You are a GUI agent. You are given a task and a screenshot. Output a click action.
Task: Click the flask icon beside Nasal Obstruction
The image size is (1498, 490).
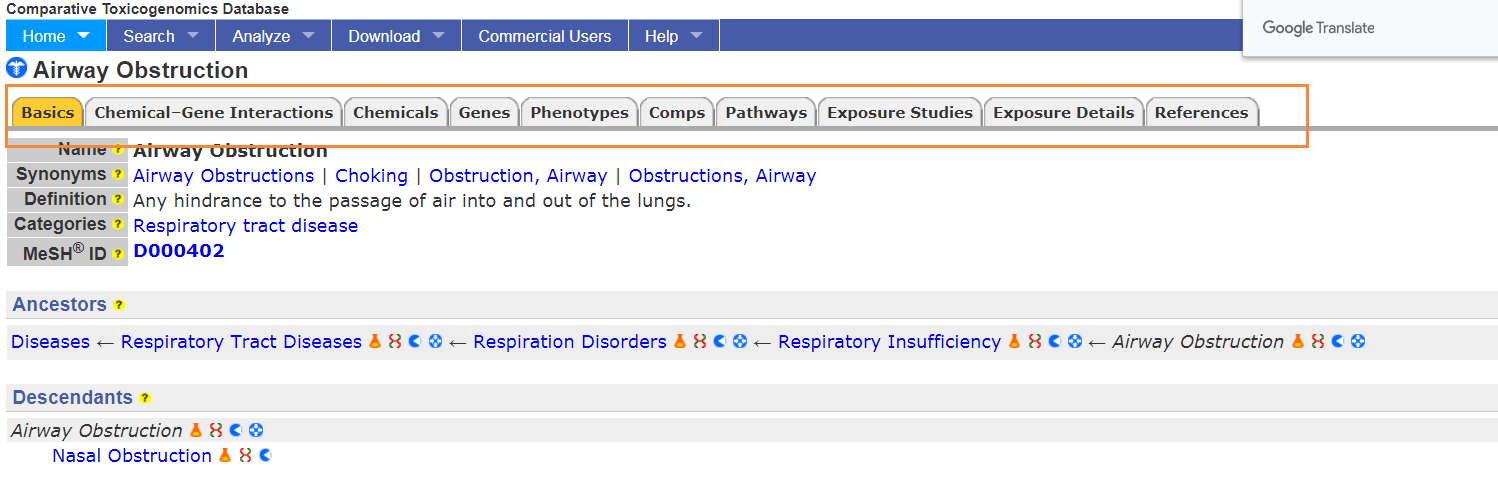225,456
